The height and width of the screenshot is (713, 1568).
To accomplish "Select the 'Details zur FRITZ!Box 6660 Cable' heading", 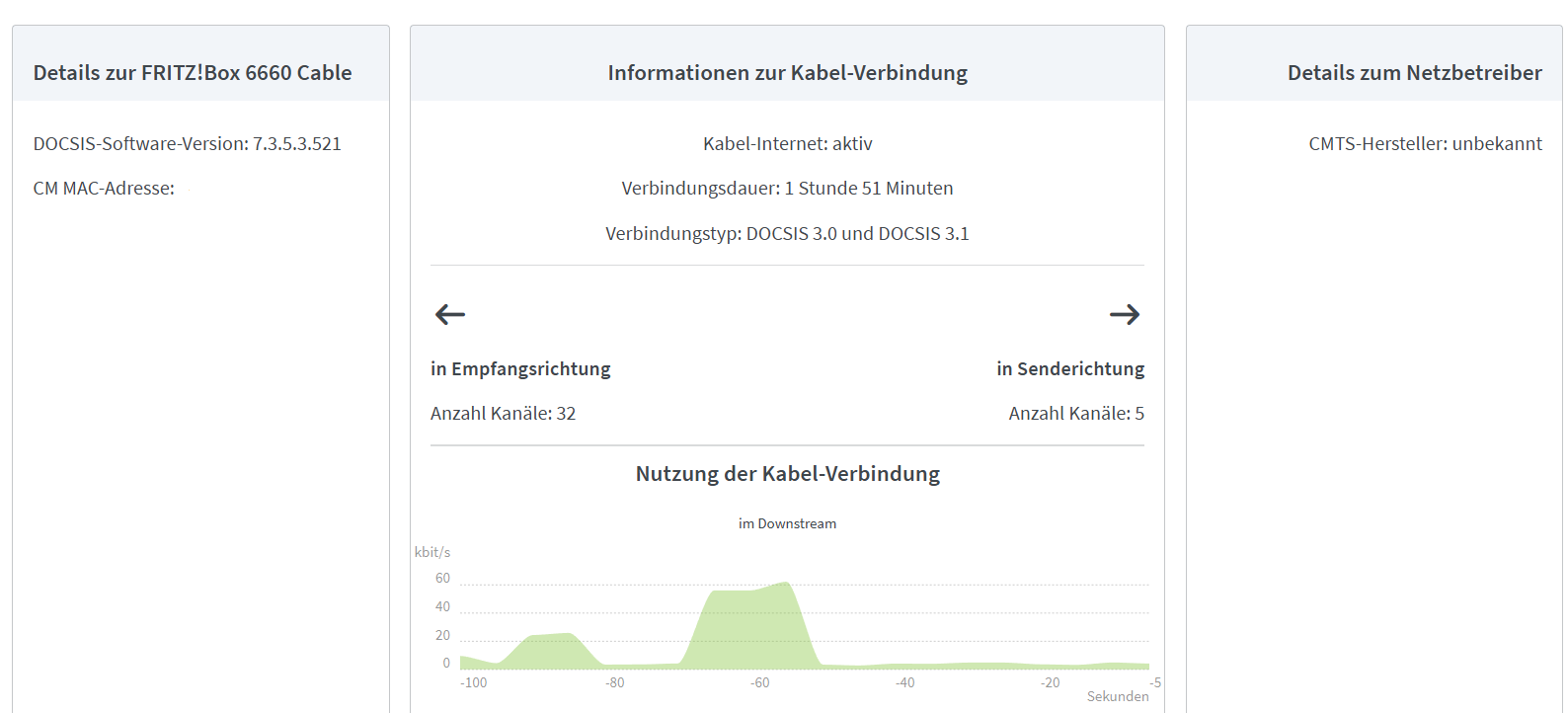I will pyautogui.click(x=193, y=73).
